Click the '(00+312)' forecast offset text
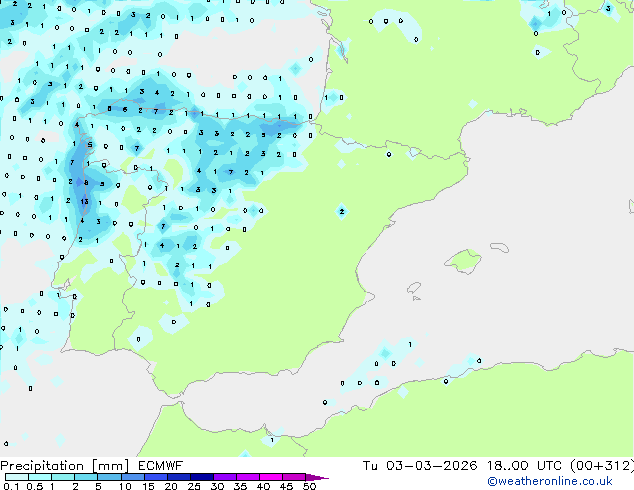 tap(602, 466)
